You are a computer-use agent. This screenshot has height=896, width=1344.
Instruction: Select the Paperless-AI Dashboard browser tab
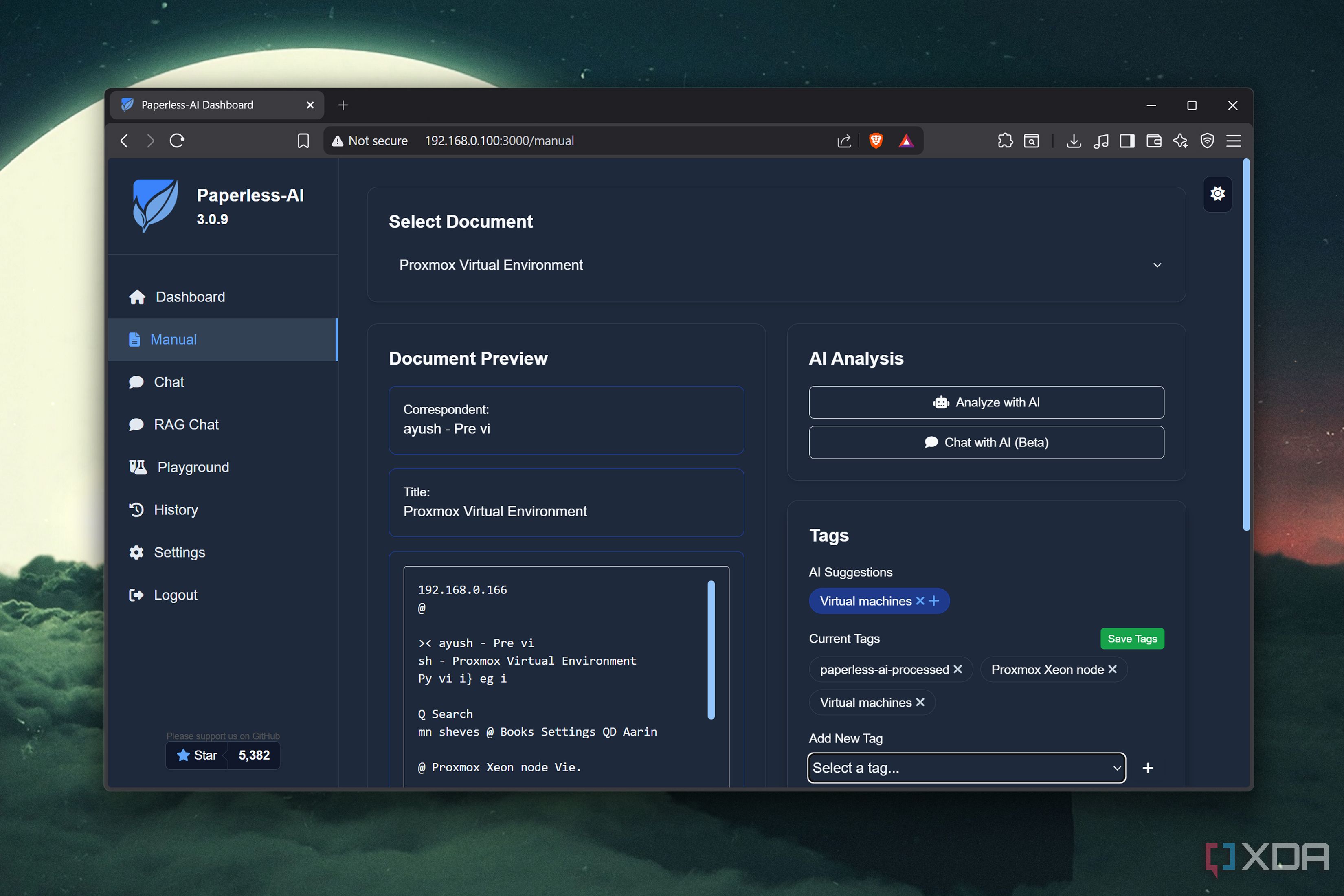coord(217,105)
